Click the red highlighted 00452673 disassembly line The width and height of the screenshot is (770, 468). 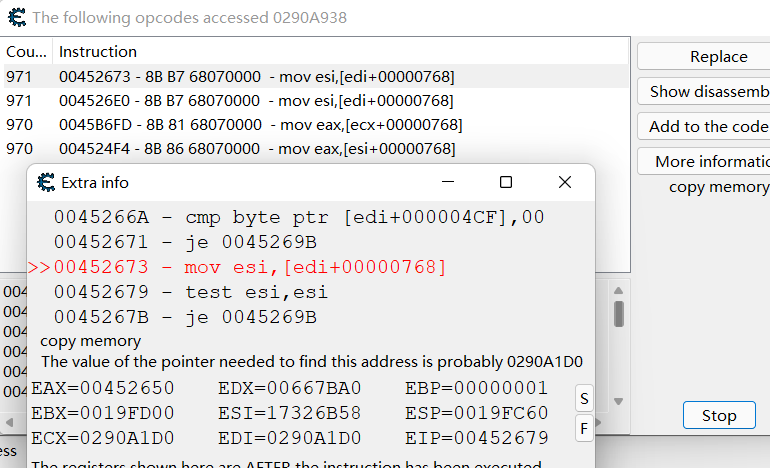click(250, 267)
